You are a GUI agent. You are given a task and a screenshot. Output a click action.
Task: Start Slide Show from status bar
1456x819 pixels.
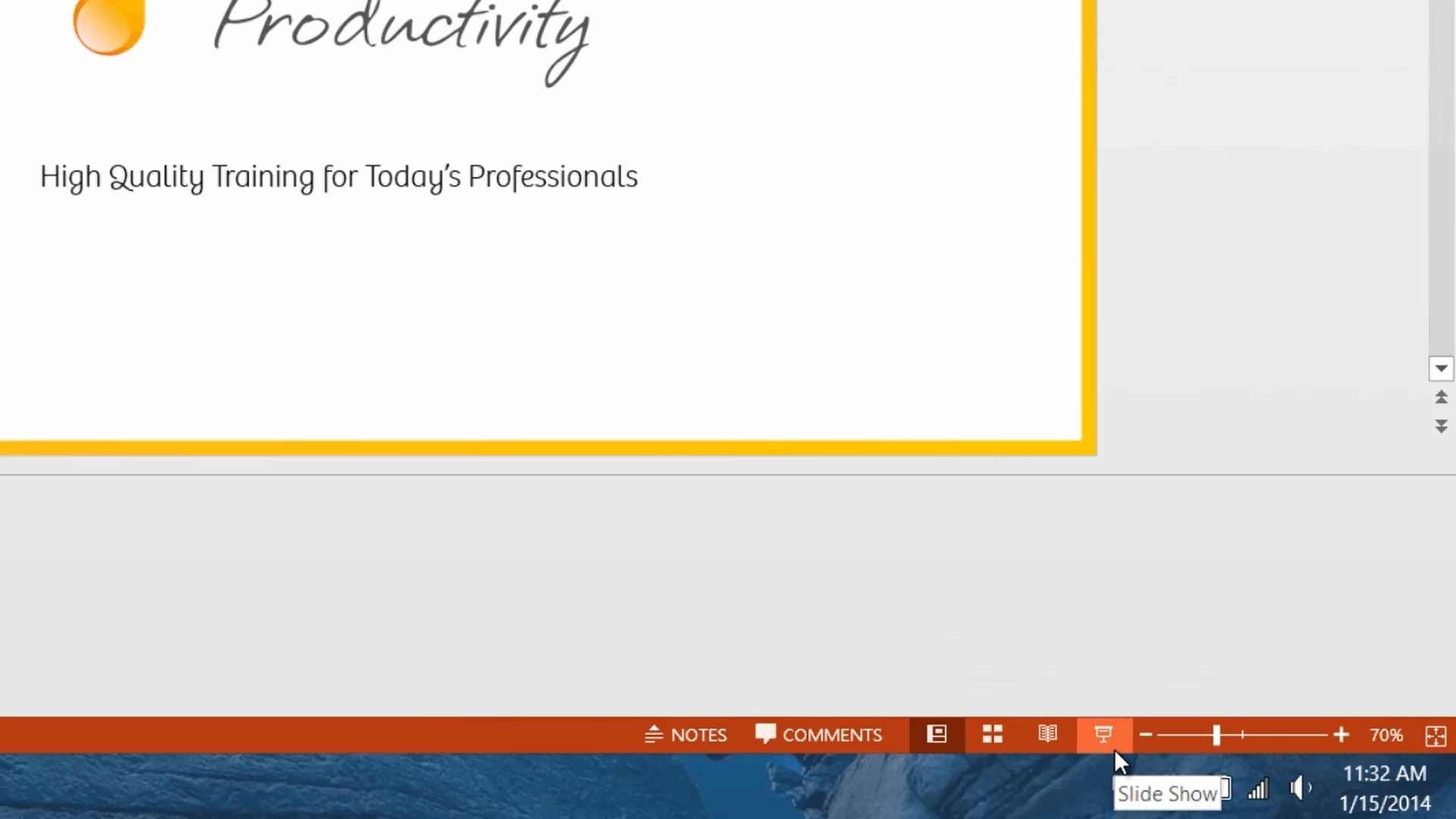click(1103, 735)
